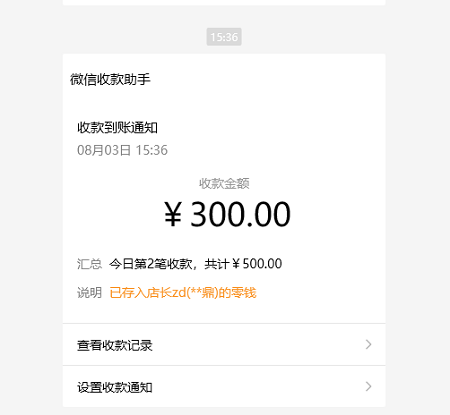
Task: Click the yen symbol before 300.00
Action: 173,214
